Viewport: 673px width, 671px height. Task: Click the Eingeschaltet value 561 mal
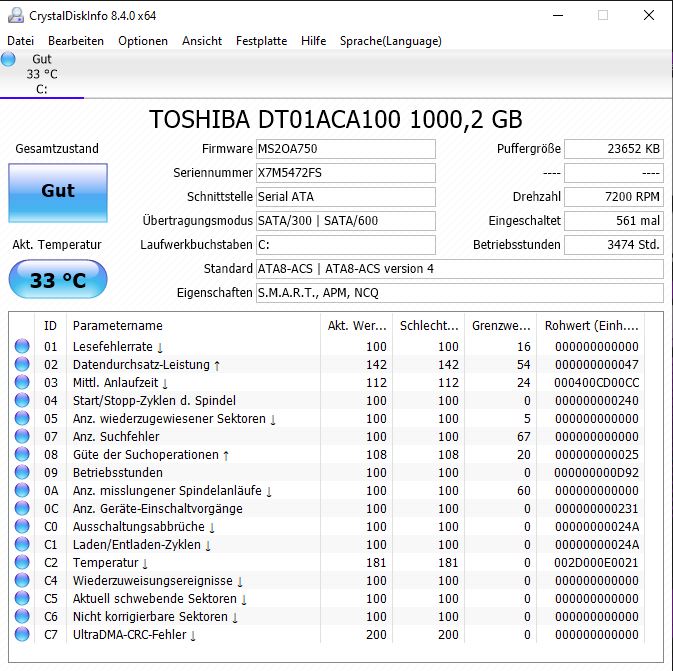click(614, 221)
